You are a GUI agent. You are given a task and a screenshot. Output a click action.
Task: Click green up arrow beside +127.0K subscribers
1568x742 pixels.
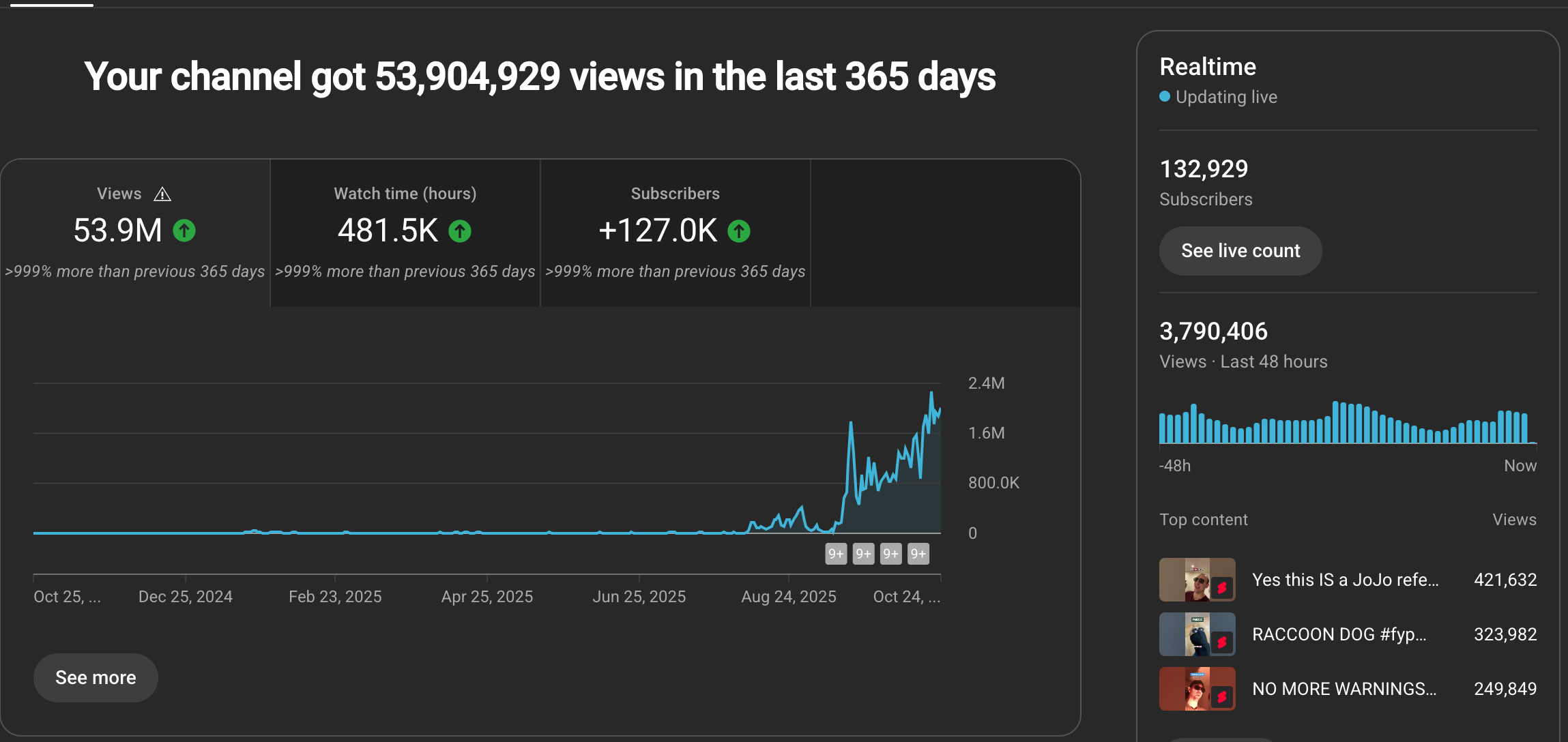pyautogui.click(x=739, y=231)
